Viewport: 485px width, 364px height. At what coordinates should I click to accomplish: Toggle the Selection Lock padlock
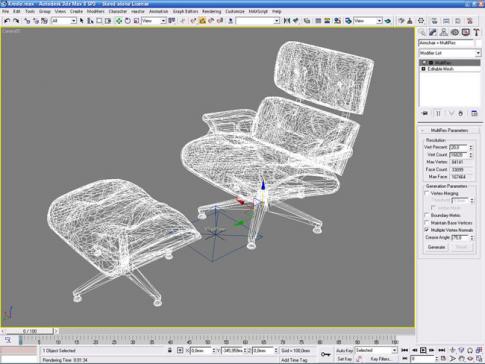click(x=170, y=350)
